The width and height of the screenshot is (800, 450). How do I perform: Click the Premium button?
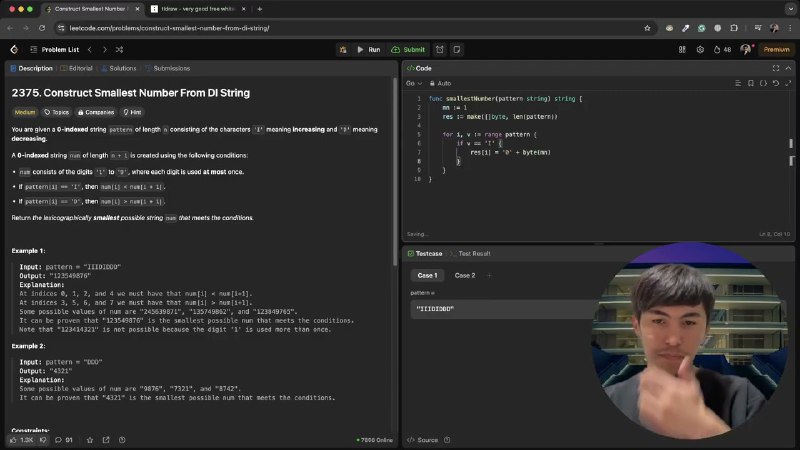tap(777, 49)
